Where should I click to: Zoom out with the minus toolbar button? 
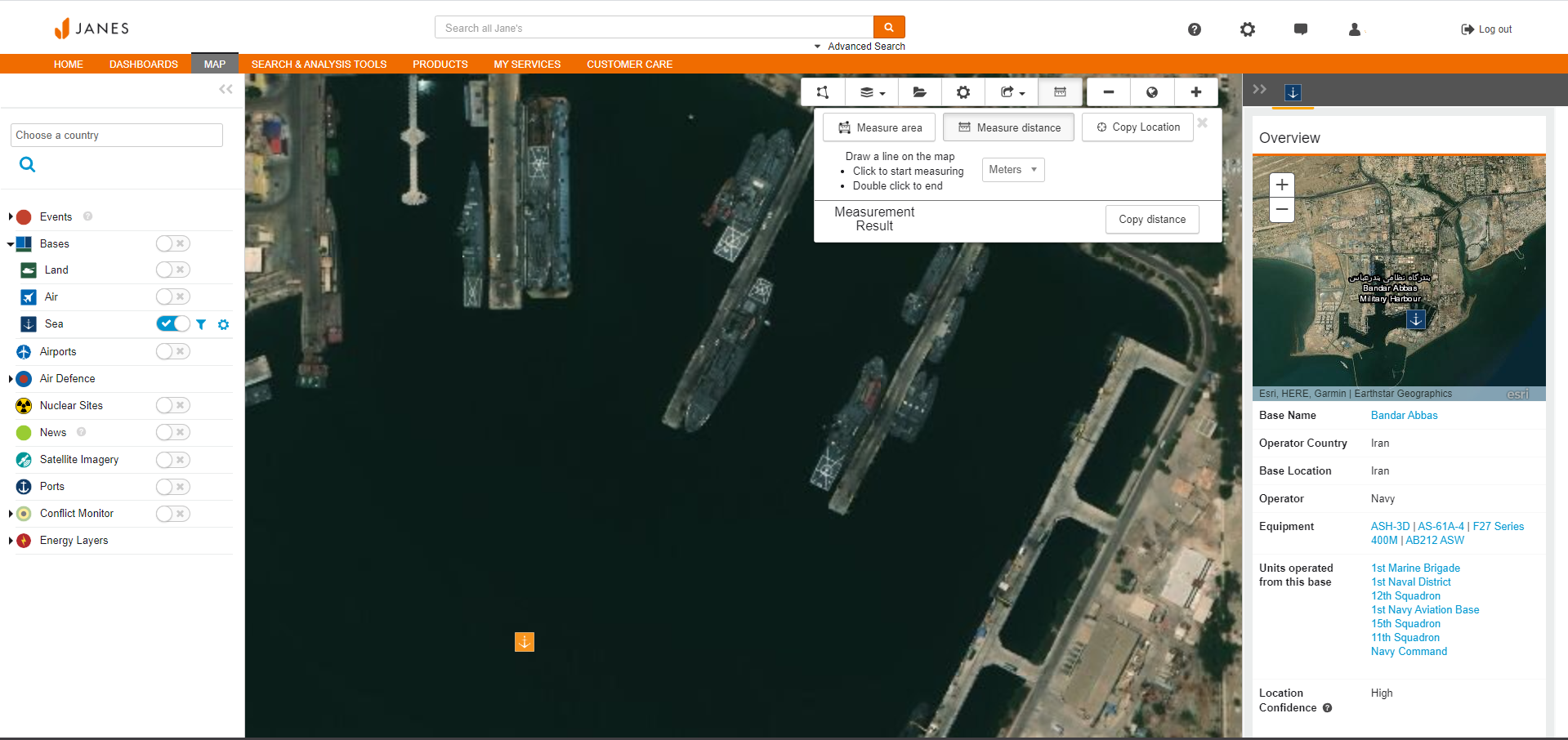pos(1109,92)
